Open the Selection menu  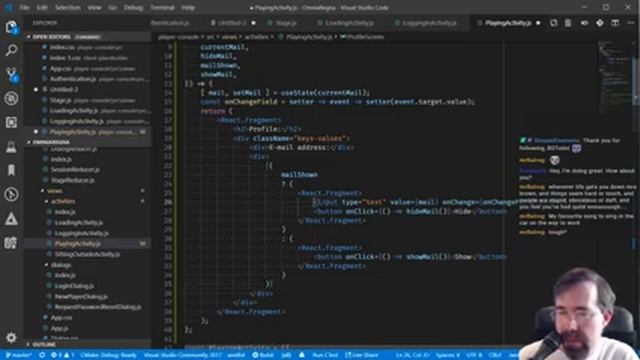pos(67,7)
